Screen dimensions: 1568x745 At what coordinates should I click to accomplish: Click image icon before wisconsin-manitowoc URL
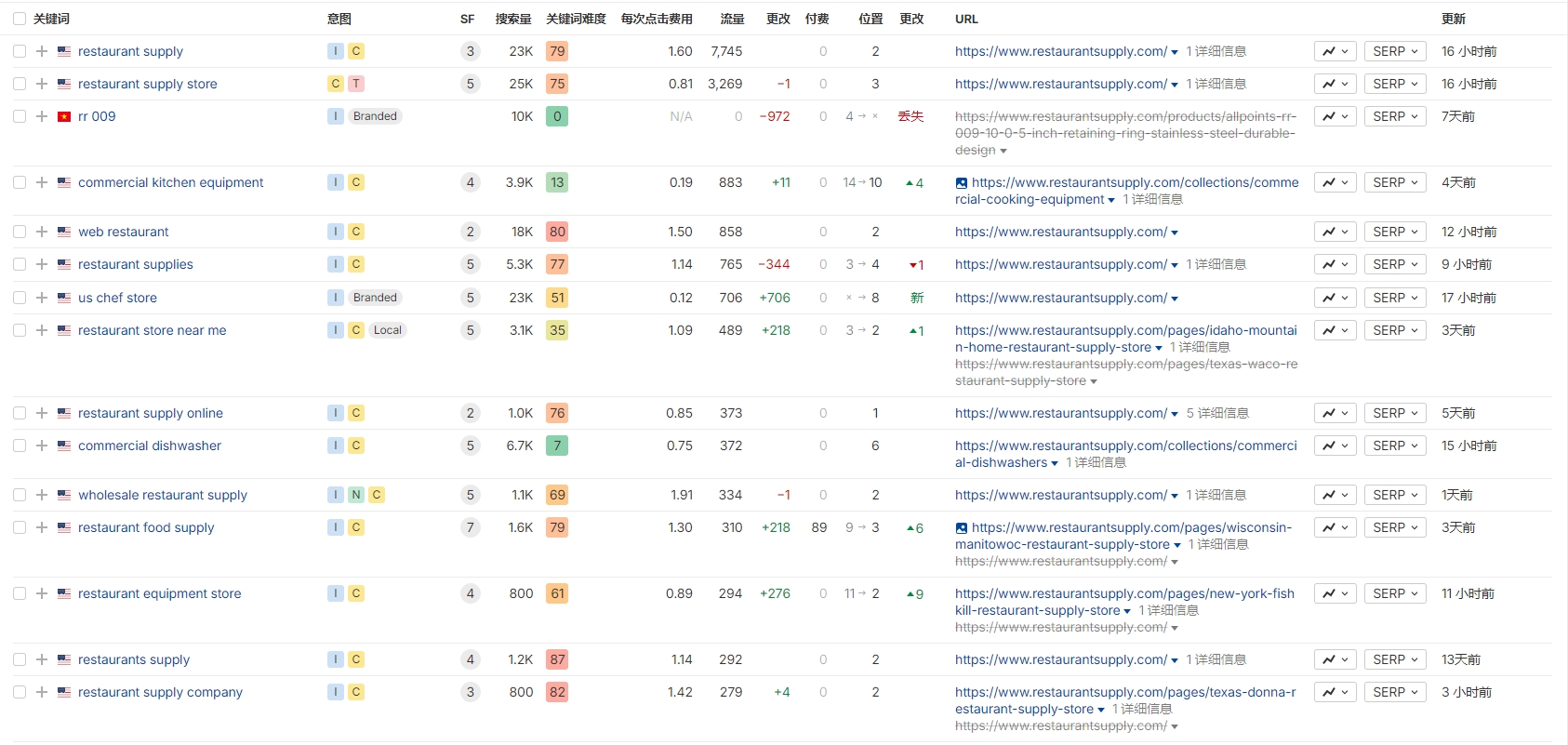pyautogui.click(x=962, y=528)
